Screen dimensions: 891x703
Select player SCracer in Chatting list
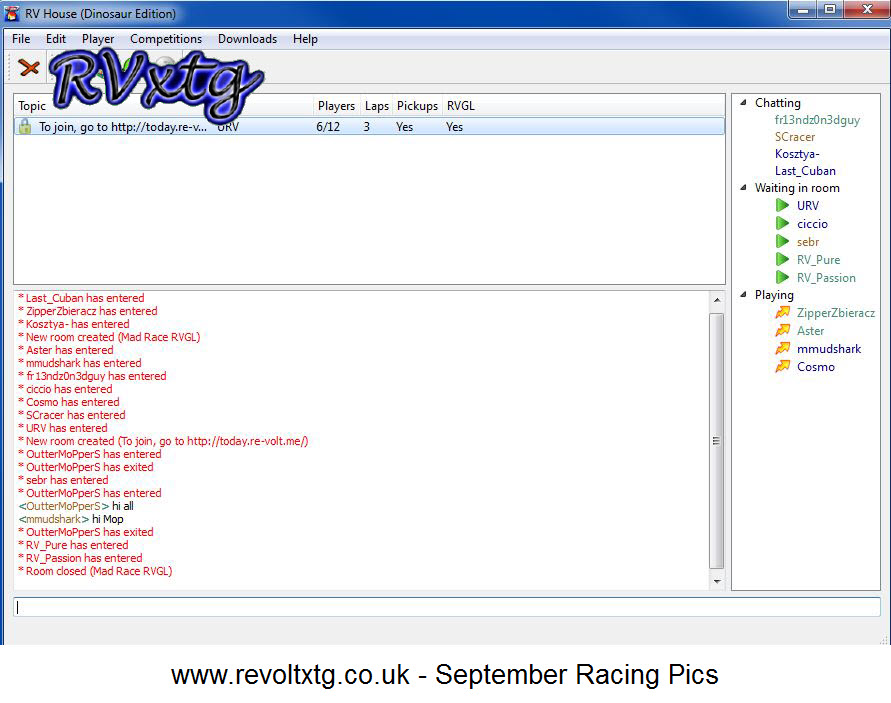click(x=795, y=137)
